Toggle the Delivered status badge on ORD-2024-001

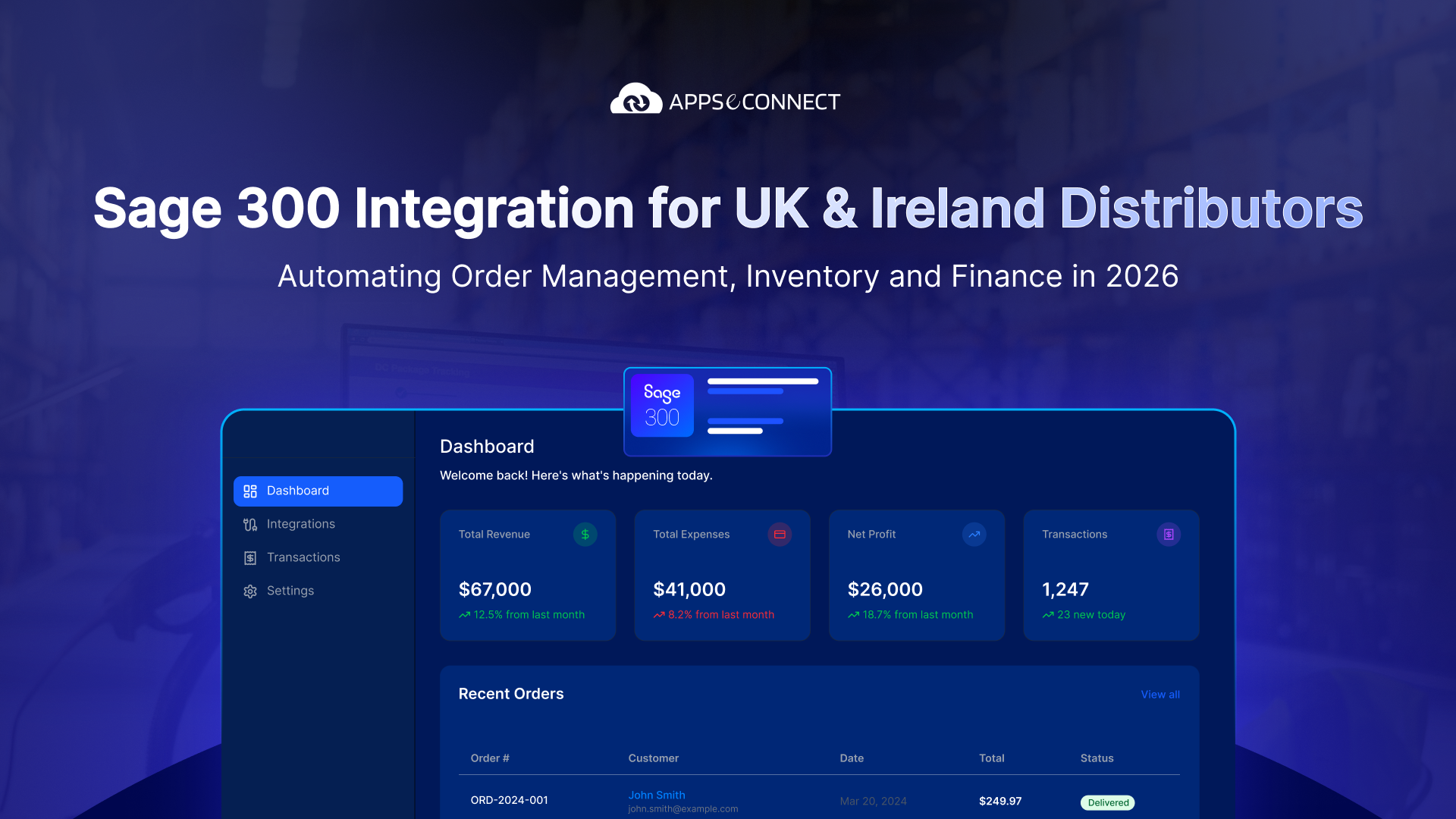click(1107, 802)
